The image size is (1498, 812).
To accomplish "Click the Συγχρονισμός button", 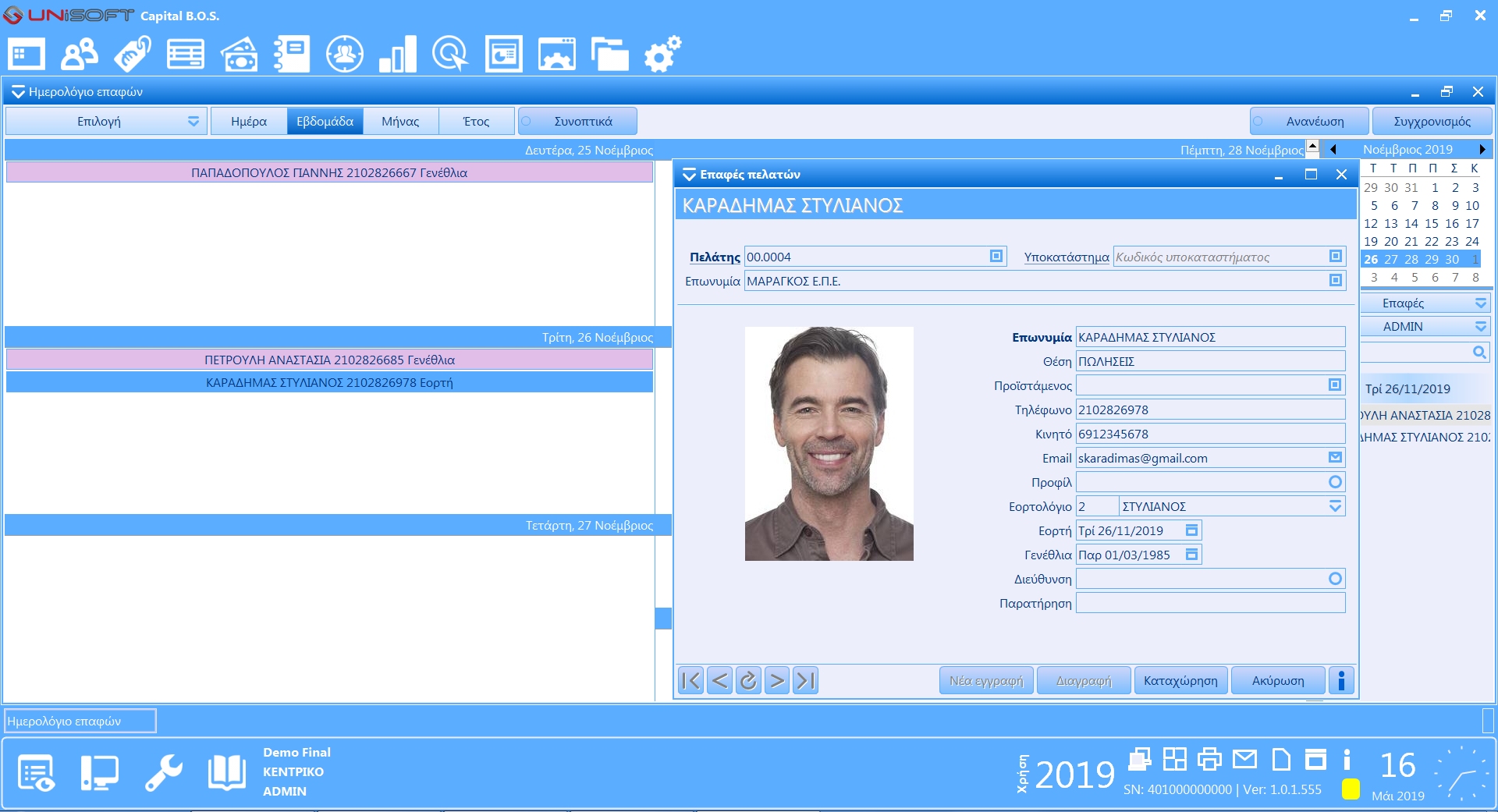I will [1432, 122].
